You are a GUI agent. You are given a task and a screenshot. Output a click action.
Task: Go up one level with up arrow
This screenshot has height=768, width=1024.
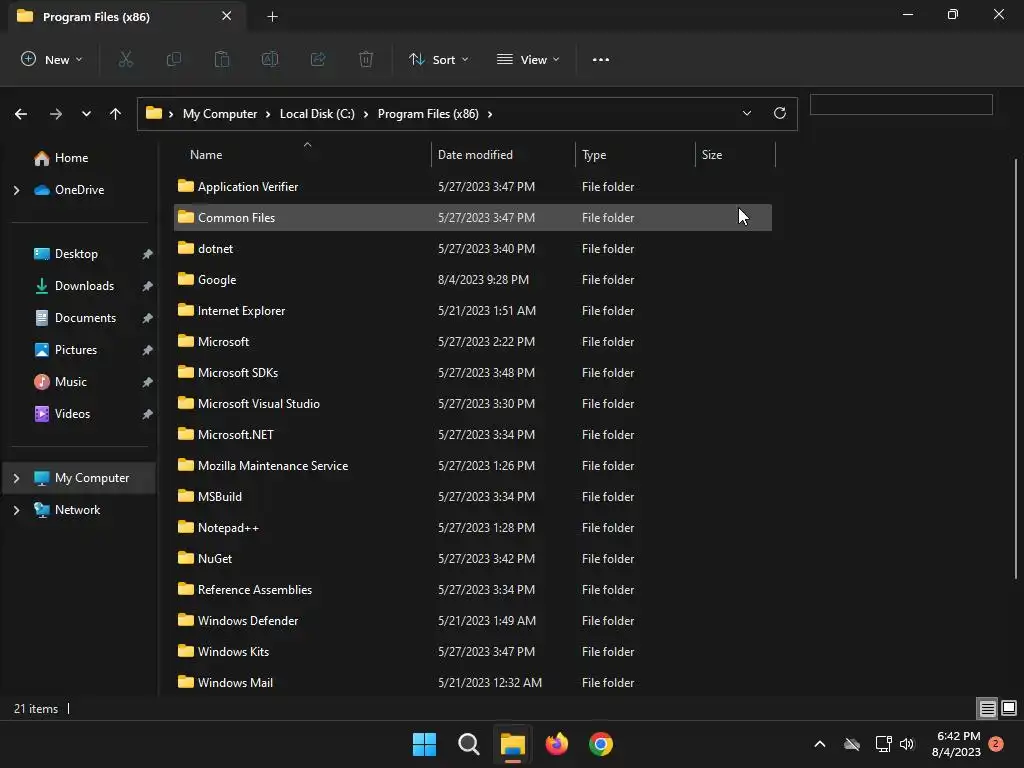point(116,114)
